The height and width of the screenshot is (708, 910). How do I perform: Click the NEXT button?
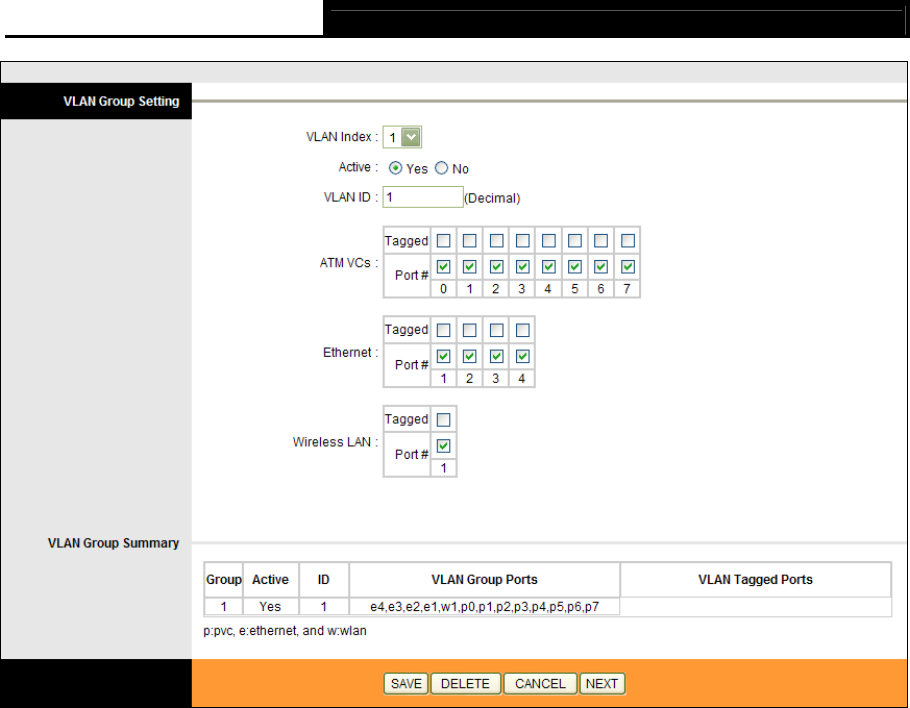click(x=602, y=684)
